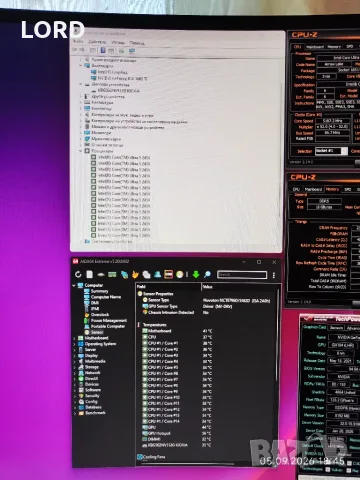Select Power Management in AIDA64 tree
This screenshot has width=360, height=480.
pos(109,320)
